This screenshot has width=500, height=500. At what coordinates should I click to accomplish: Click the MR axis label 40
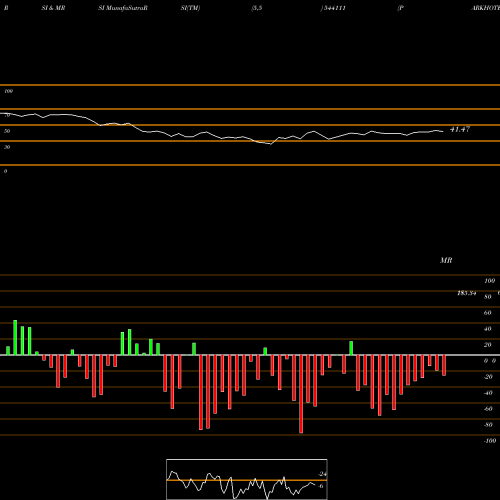pos(488,329)
